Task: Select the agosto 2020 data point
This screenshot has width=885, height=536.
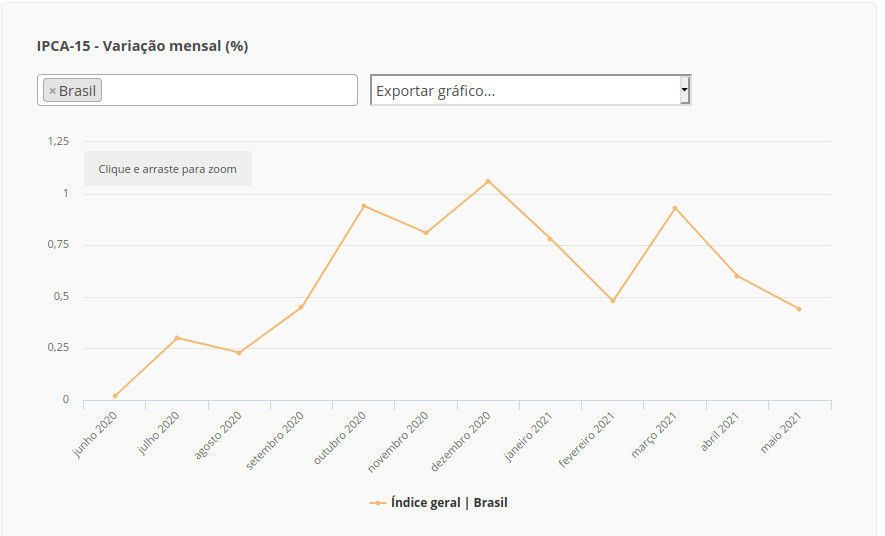Action: (239, 353)
